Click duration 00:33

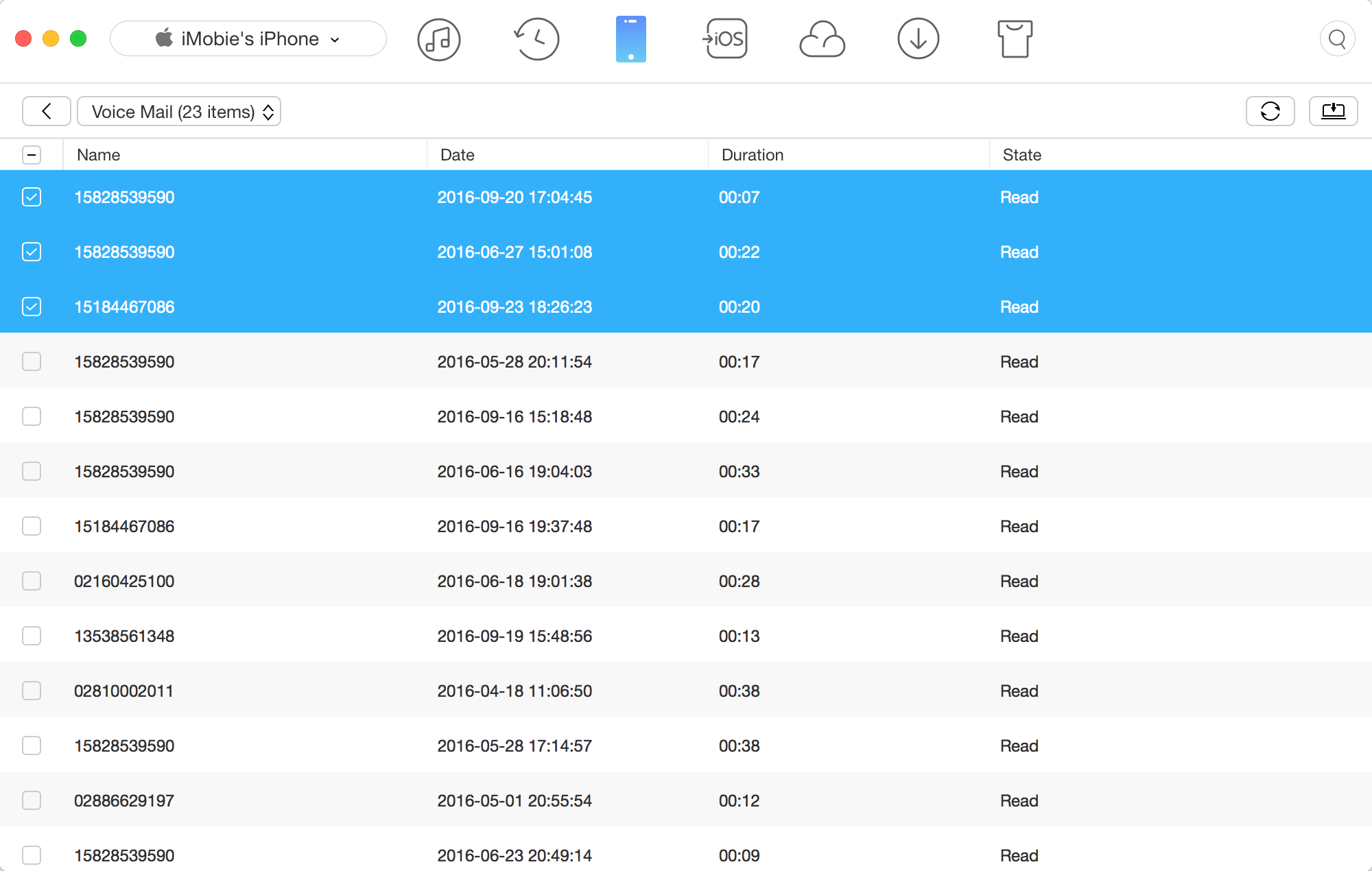(739, 471)
